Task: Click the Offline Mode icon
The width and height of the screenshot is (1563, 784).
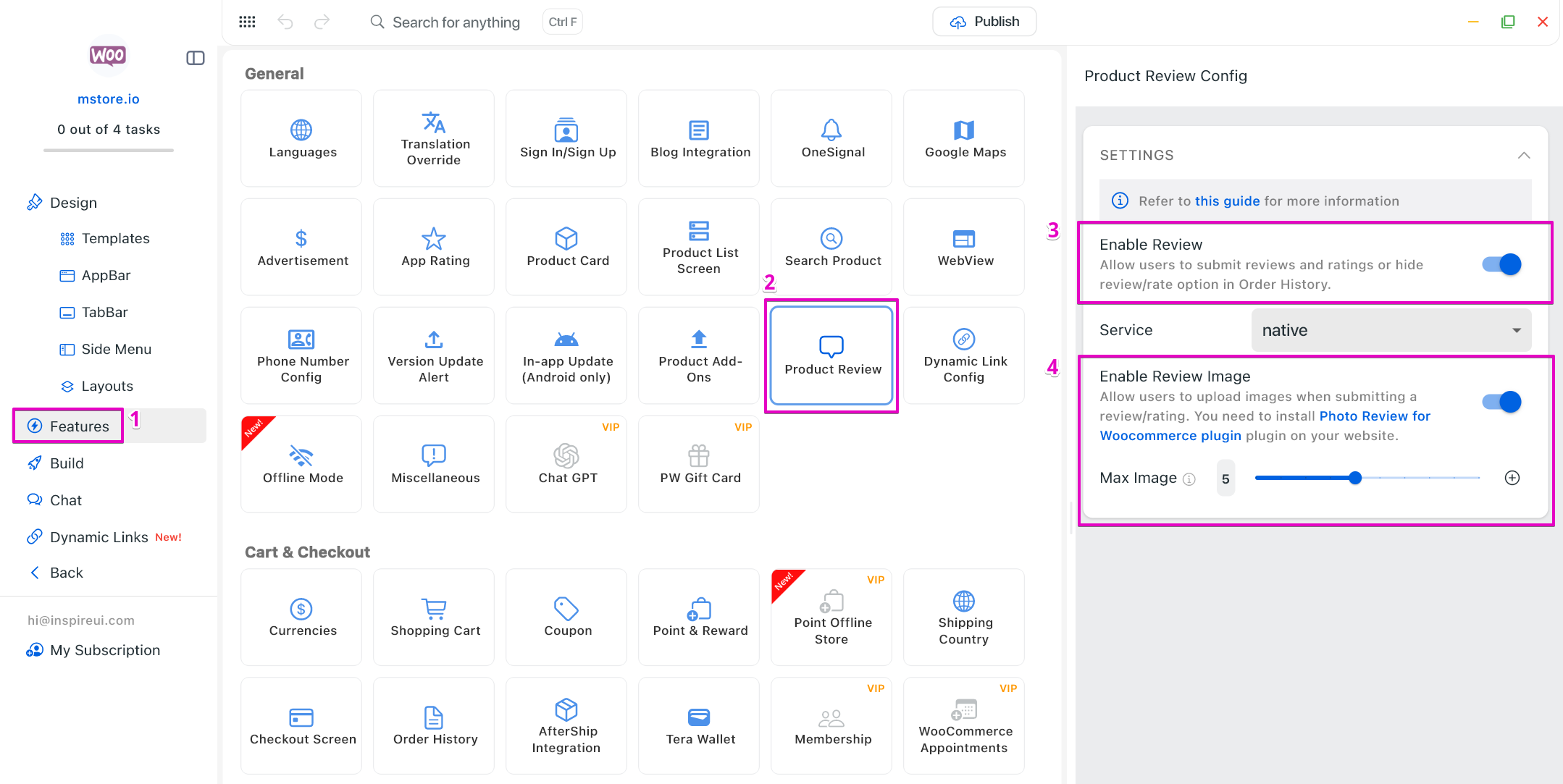Action: point(301,456)
